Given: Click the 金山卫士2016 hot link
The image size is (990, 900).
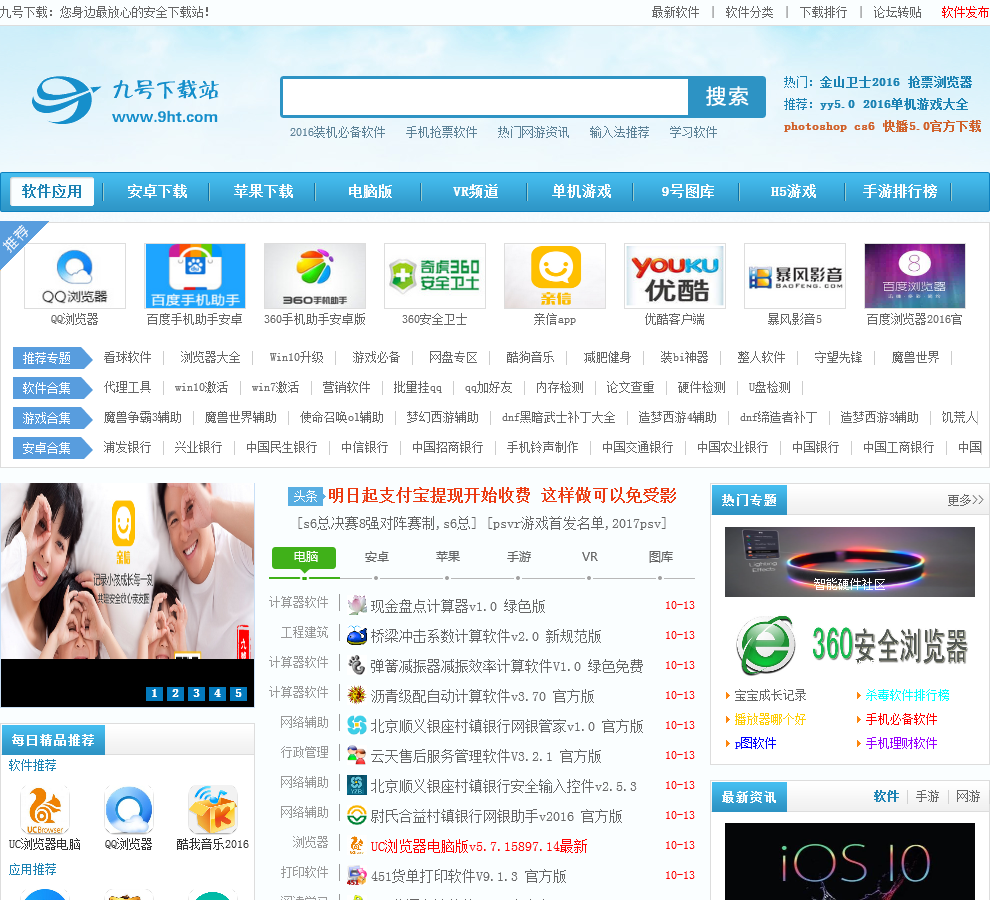Looking at the screenshot, I should [859, 82].
